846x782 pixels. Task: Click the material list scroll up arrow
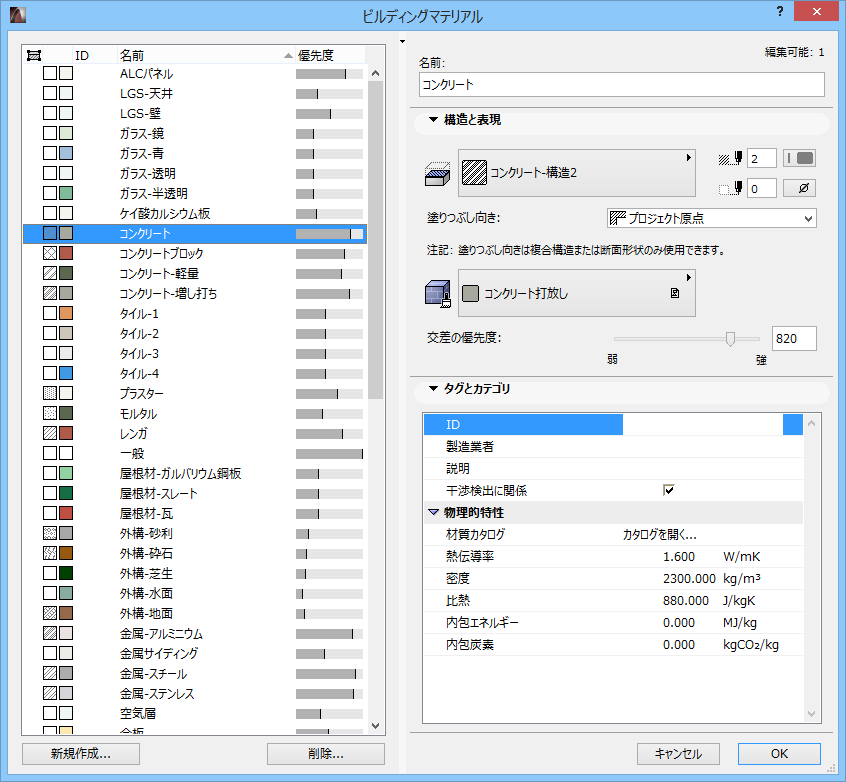[x=376, y=73]
